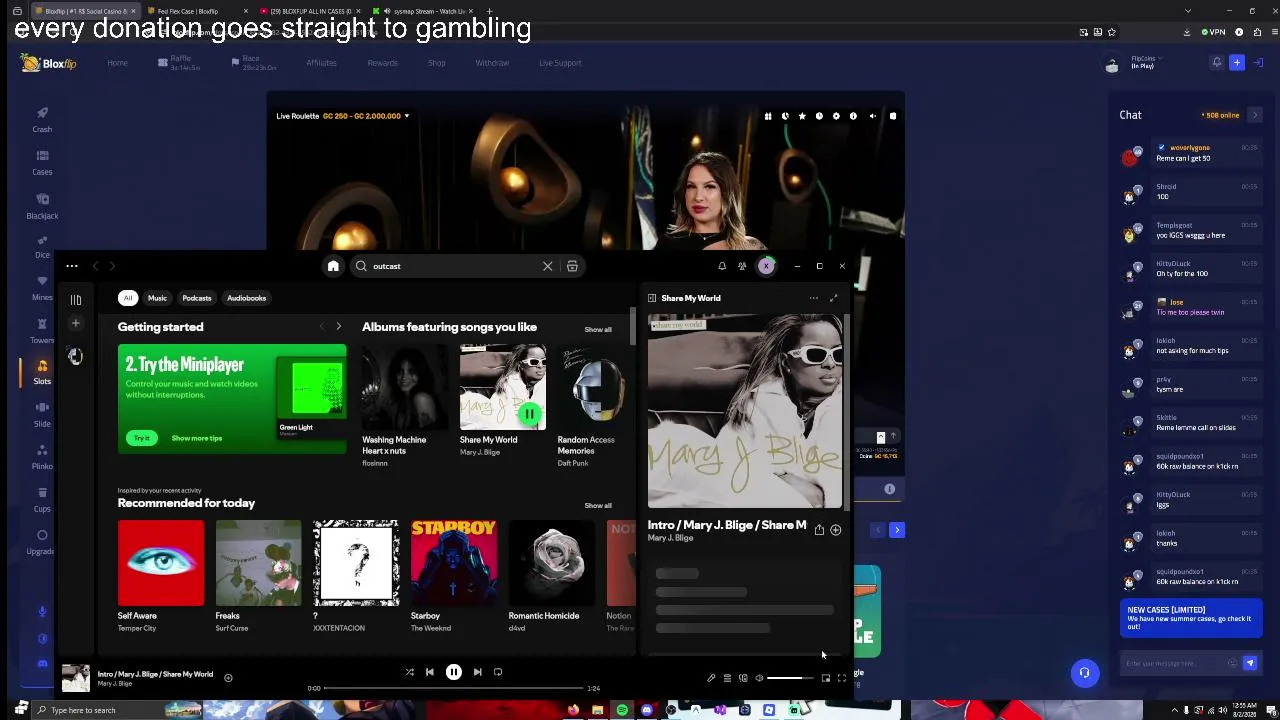Select the Audiobooks filter chip

tap(246, 298)
